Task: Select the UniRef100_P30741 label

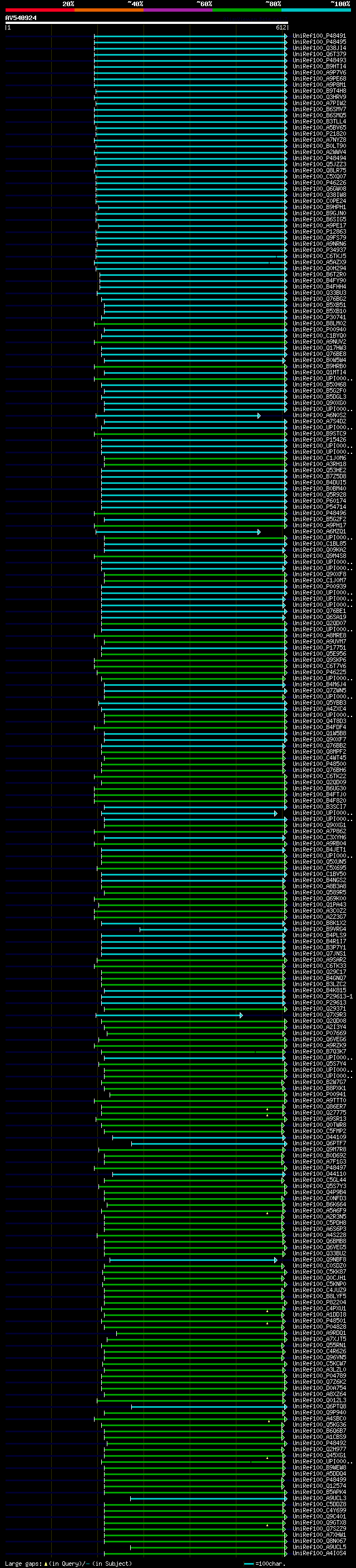Action: pos(319,318)
